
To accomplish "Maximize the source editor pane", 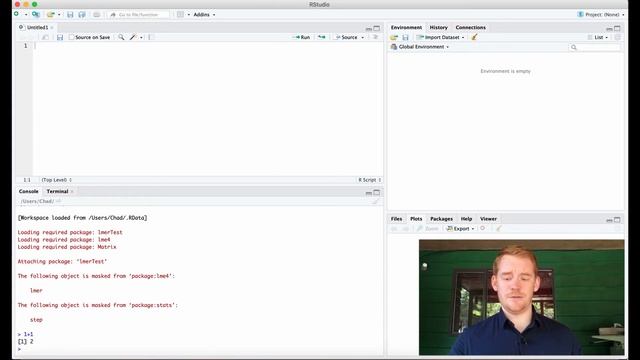I will click(377, 28).
